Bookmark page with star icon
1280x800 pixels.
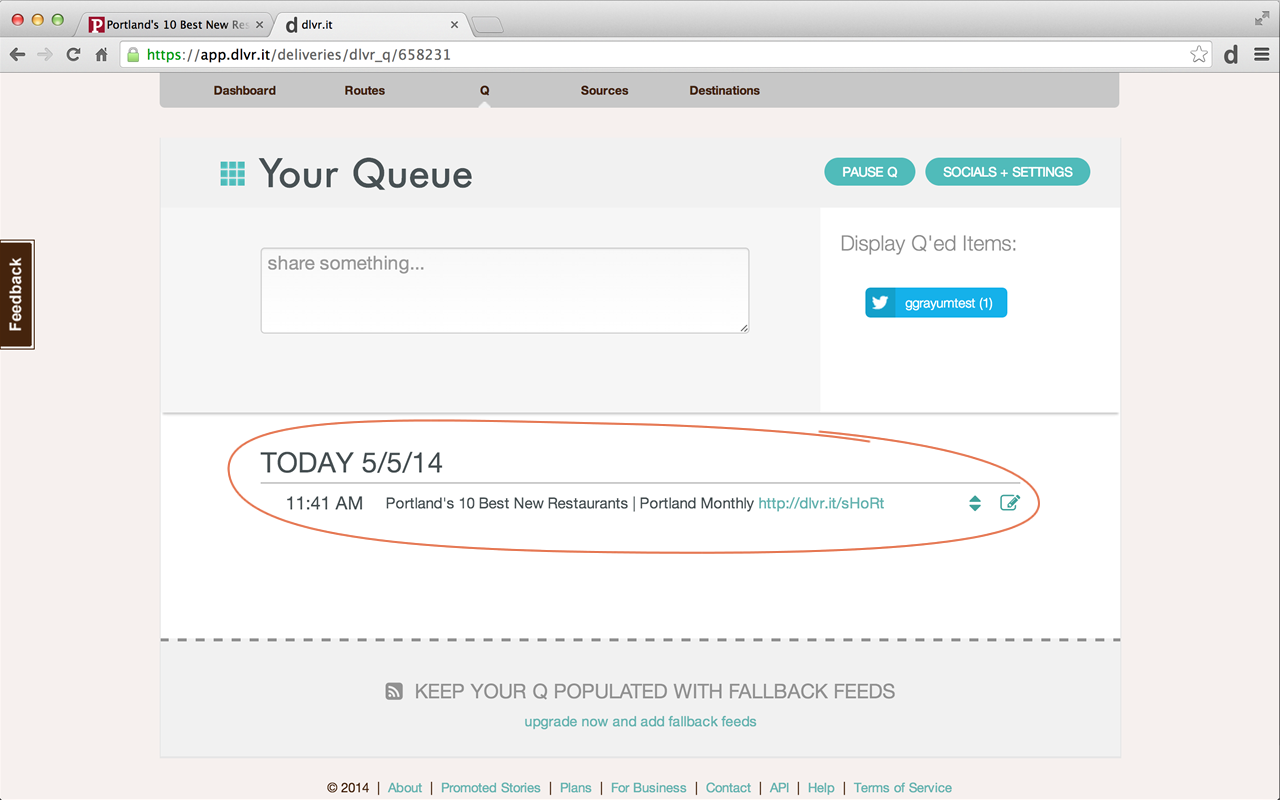pyautogui.click(x=1199, y=55)
